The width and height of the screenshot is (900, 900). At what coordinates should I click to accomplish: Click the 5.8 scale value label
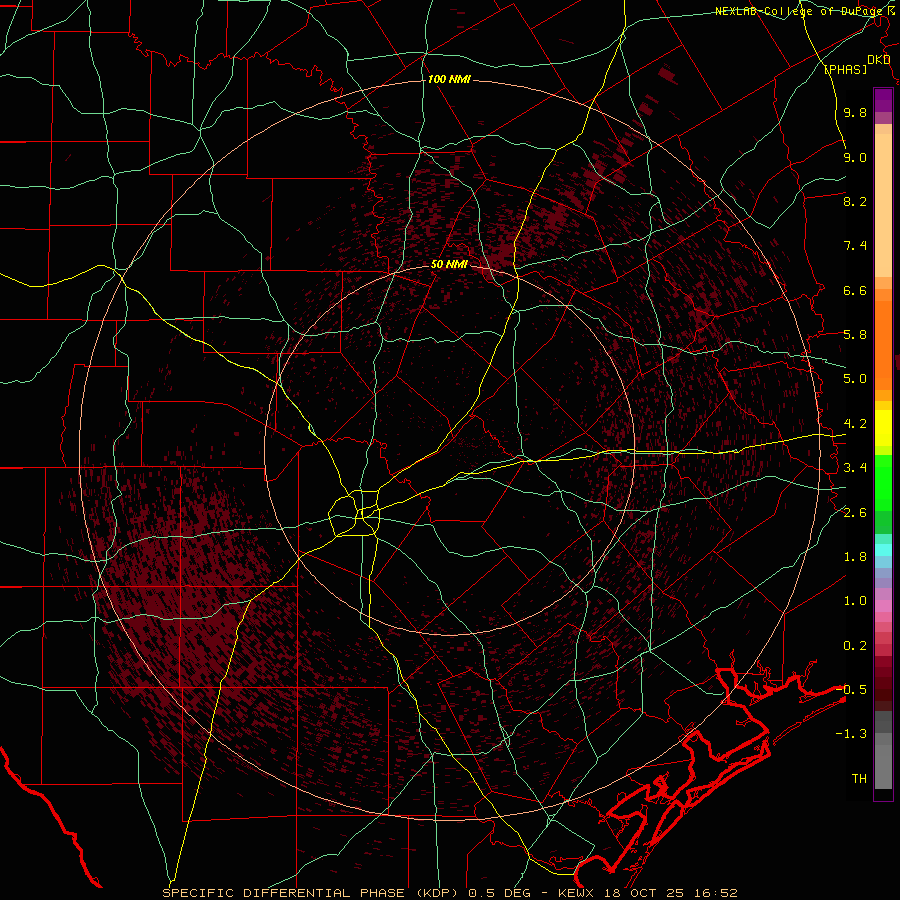(x=855, y=335)
